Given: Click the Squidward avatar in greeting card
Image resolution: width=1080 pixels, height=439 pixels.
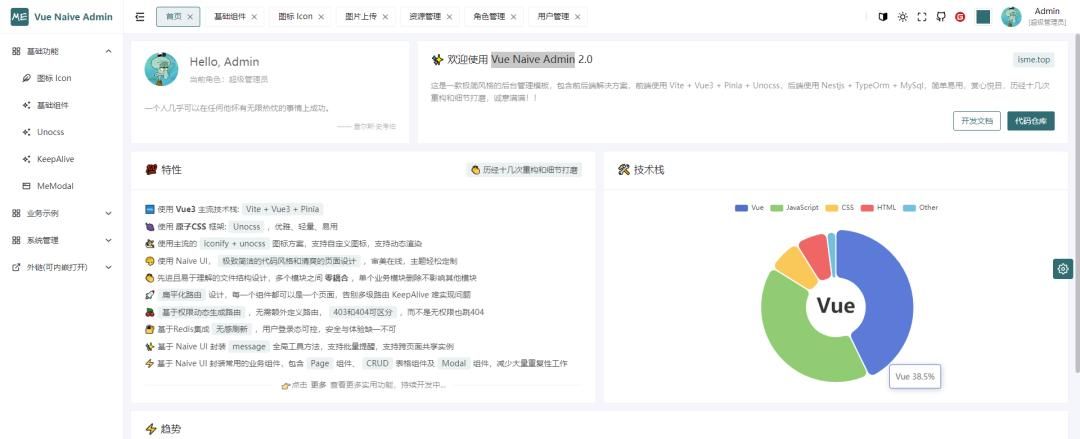Looking at the screenshot, I should point(161,69).
